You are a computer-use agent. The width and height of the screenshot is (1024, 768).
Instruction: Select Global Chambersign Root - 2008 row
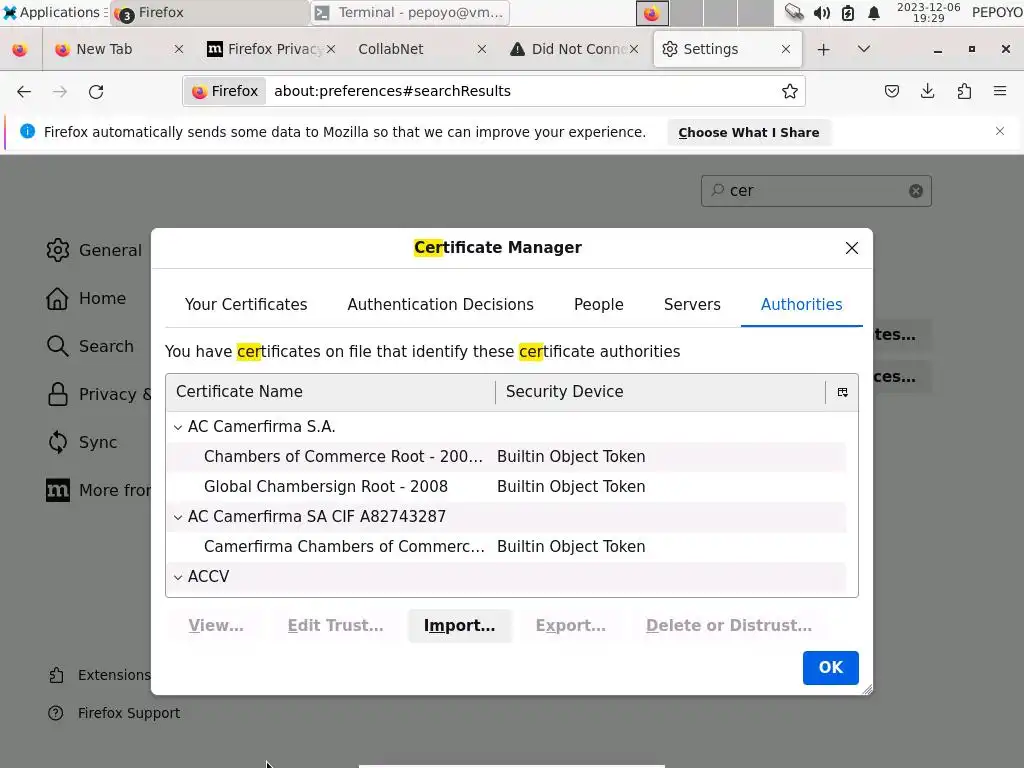click(x=506, y=487)
